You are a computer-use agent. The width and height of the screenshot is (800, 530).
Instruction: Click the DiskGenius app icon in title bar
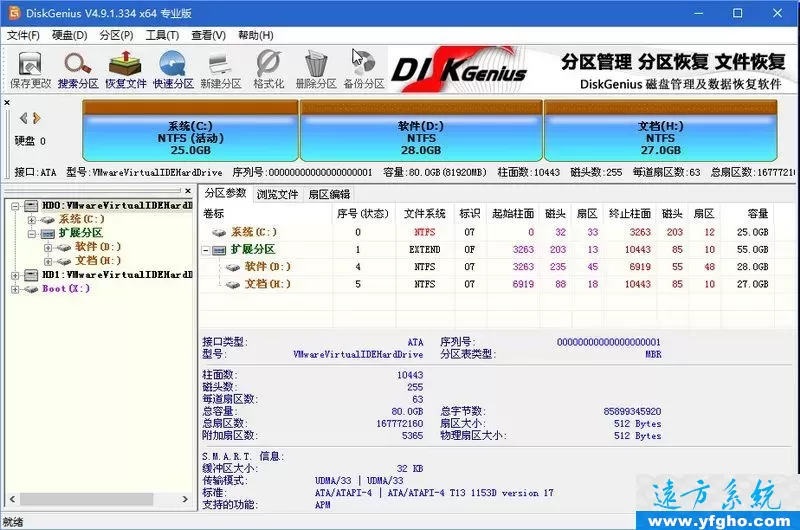(14, 13)
